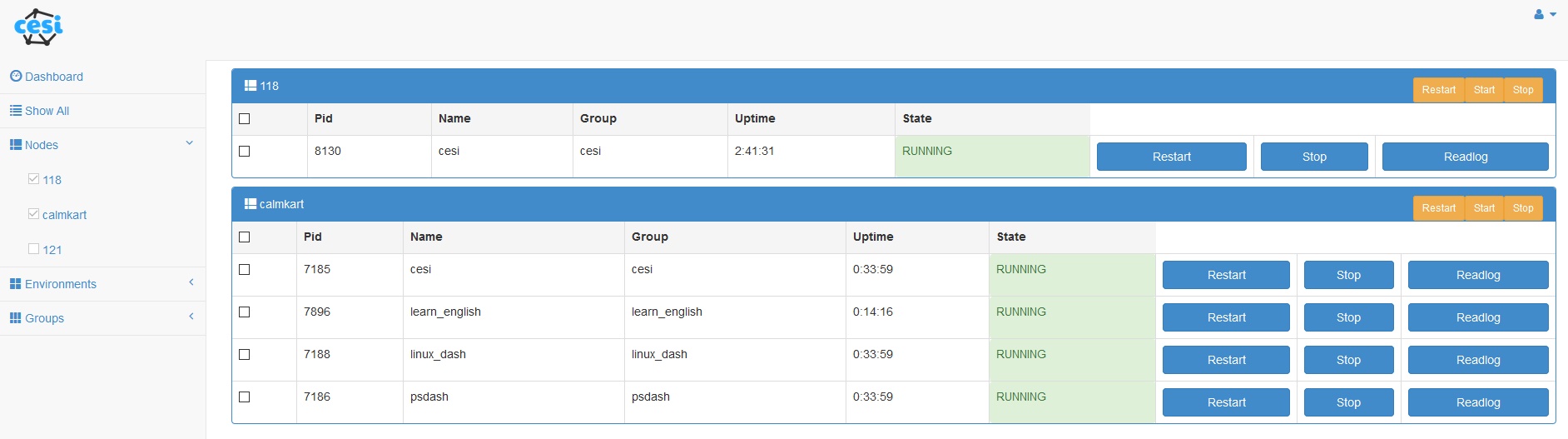Expand the Groups section arrow
This screenshot has width=1568, height=439.
pyautogui.click(x=191, y=317)
